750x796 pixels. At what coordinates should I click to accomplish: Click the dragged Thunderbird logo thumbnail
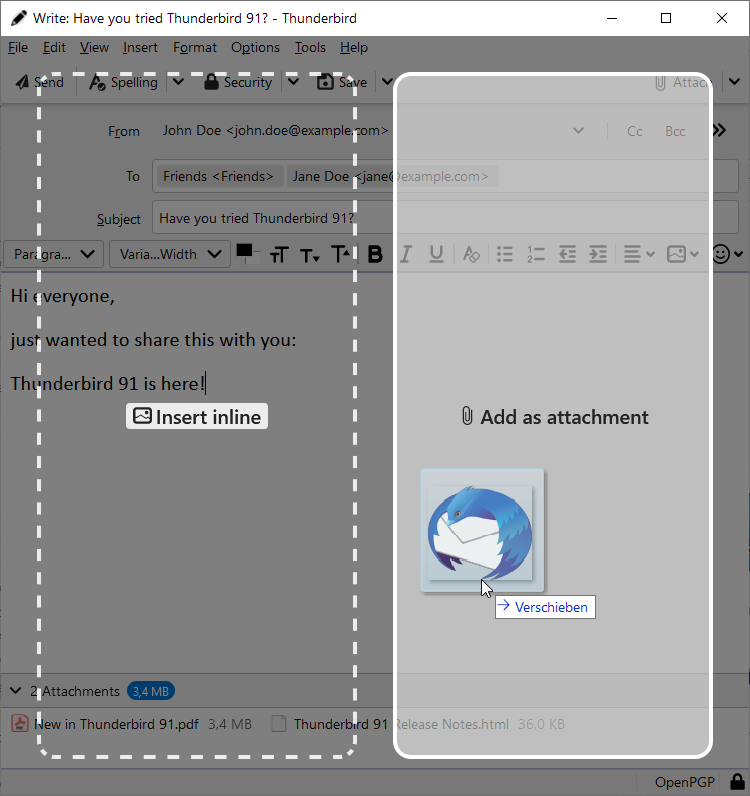pos(482,530)
